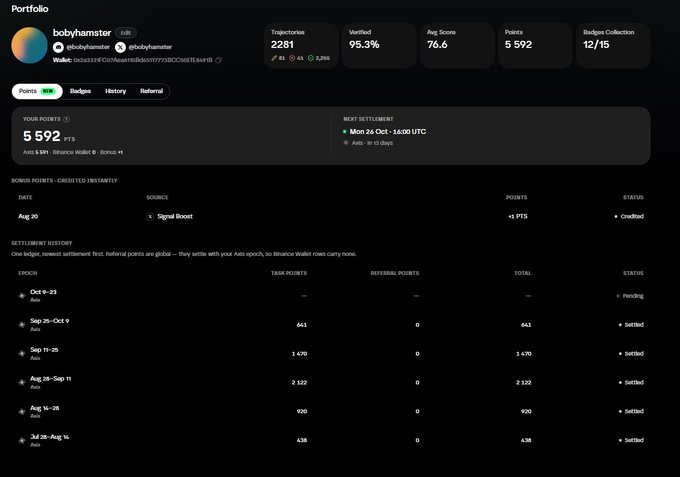Click the 2 122 task points value
This screenshot has width=680, height=477.
coord(299,382)
